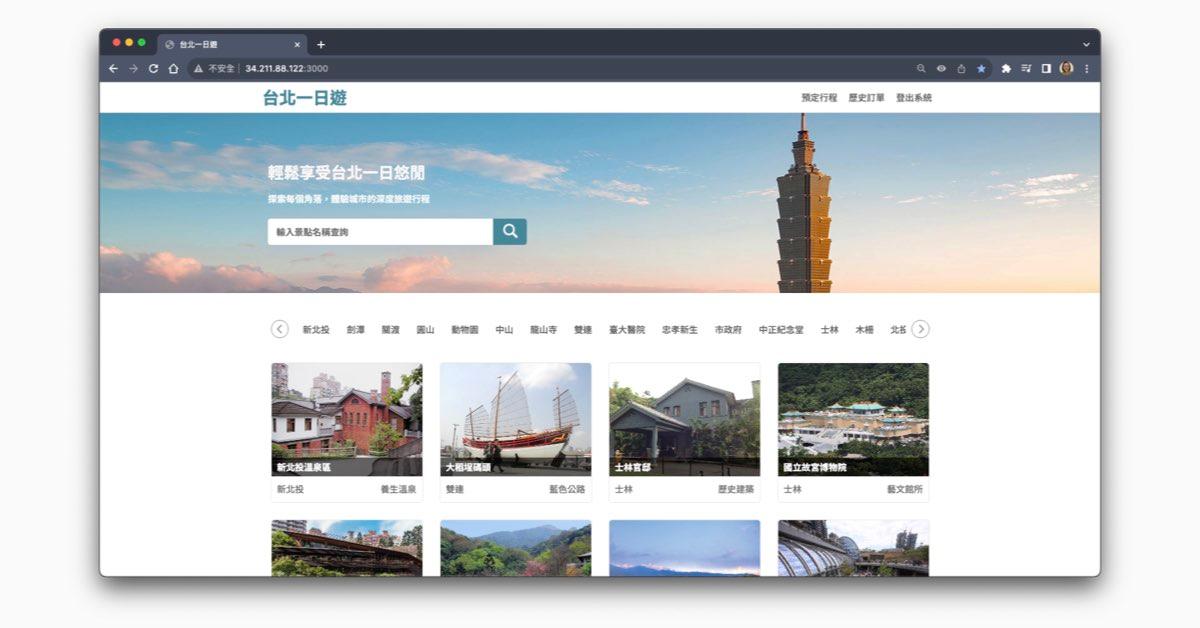Select the 台北一日遊 browser tab
1200x628 pixels.
(232, 45)
